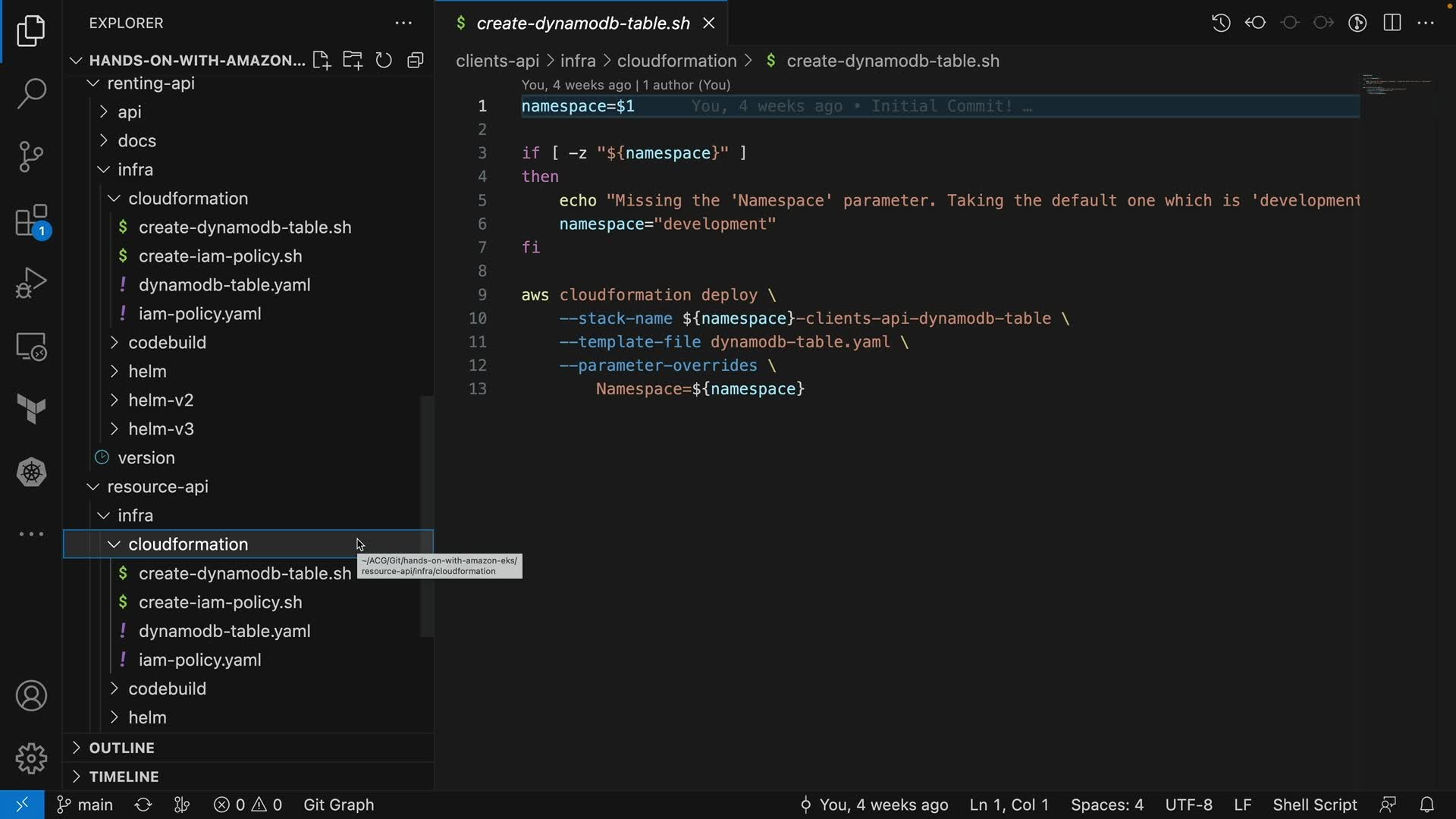
Task: Open the Source Control view
Action: point(31,157)
